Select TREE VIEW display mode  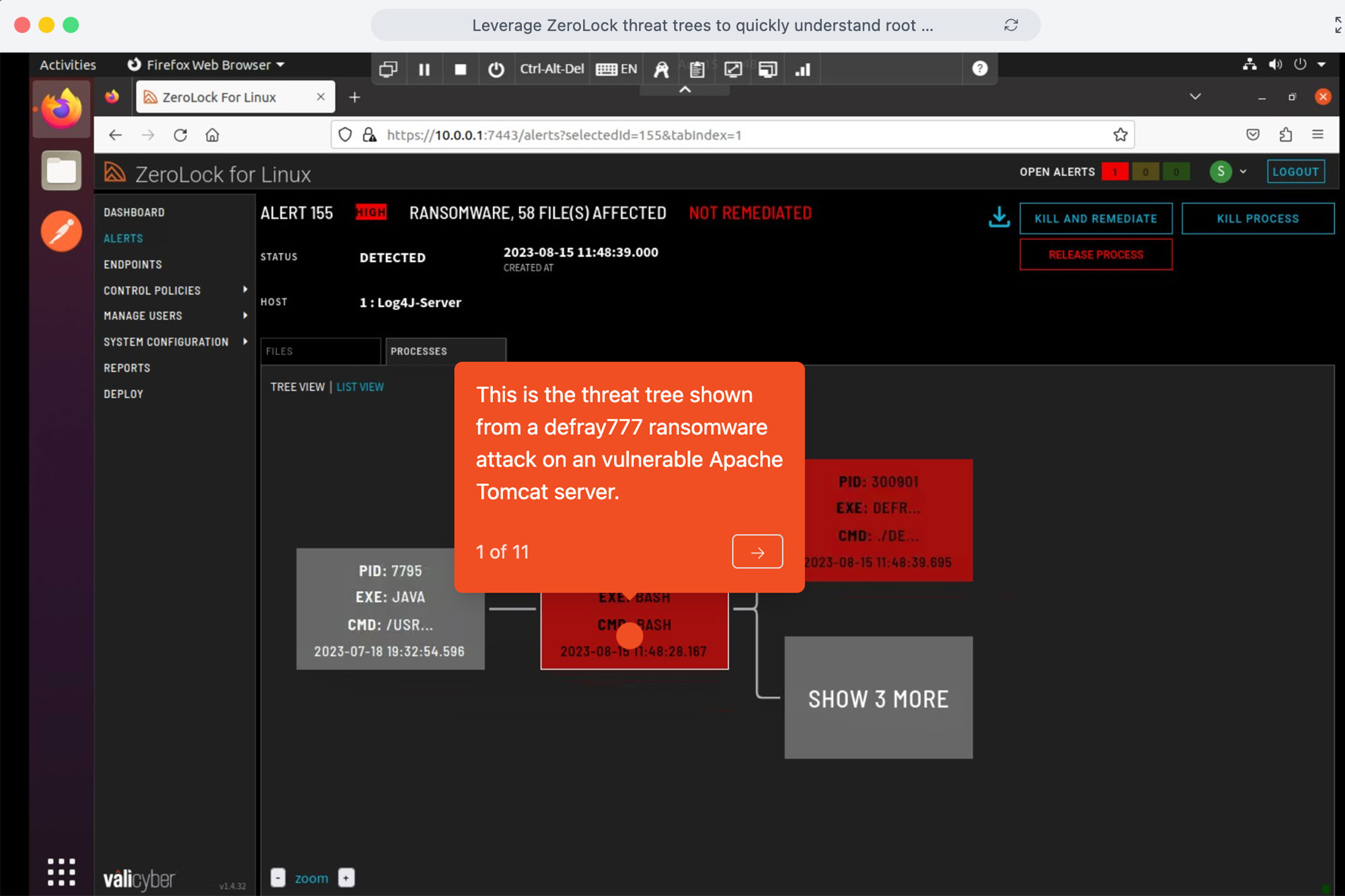pos(297,386)
